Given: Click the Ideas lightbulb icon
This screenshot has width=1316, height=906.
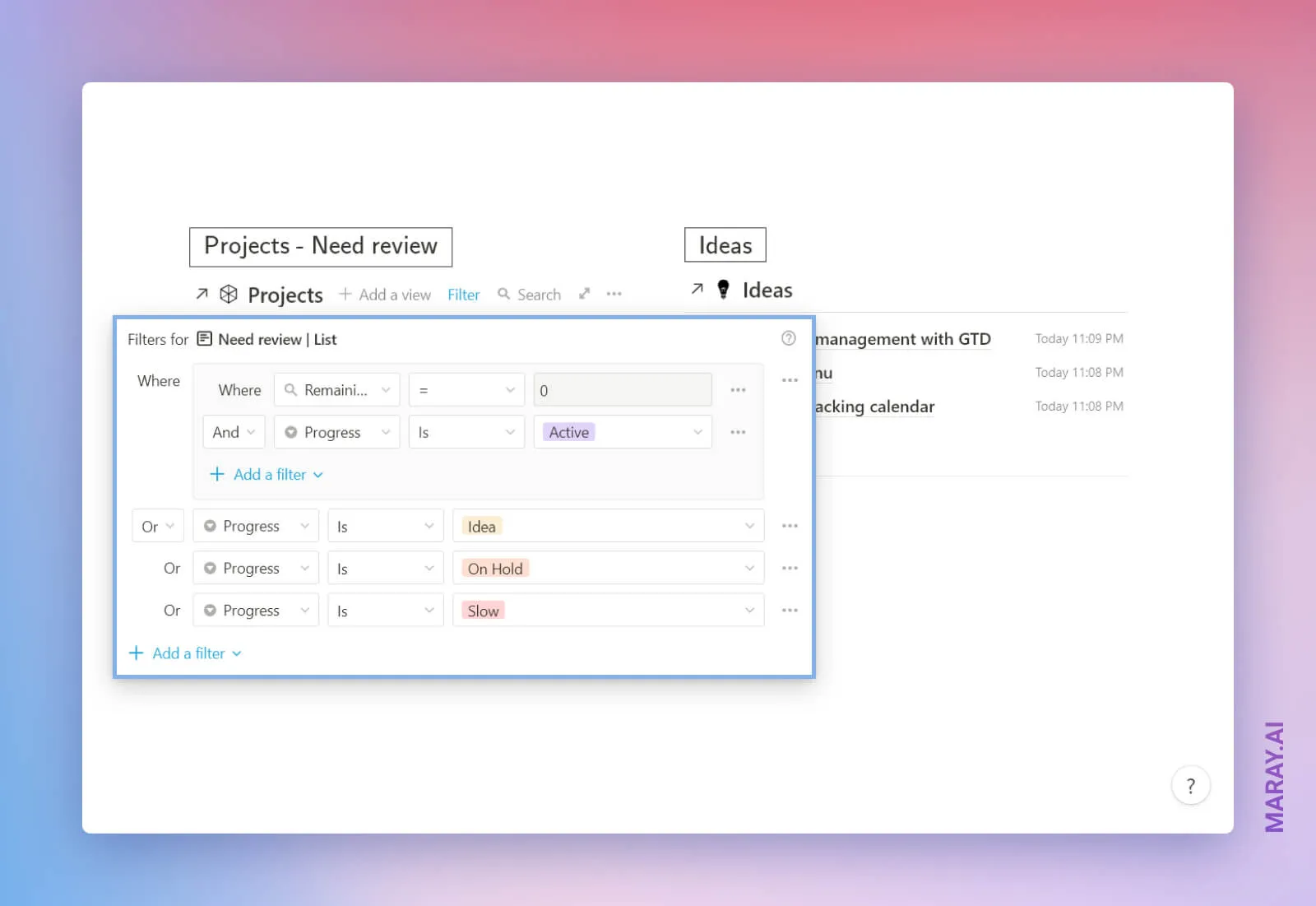Looking at the screenshot, I should tap(722, 290).
